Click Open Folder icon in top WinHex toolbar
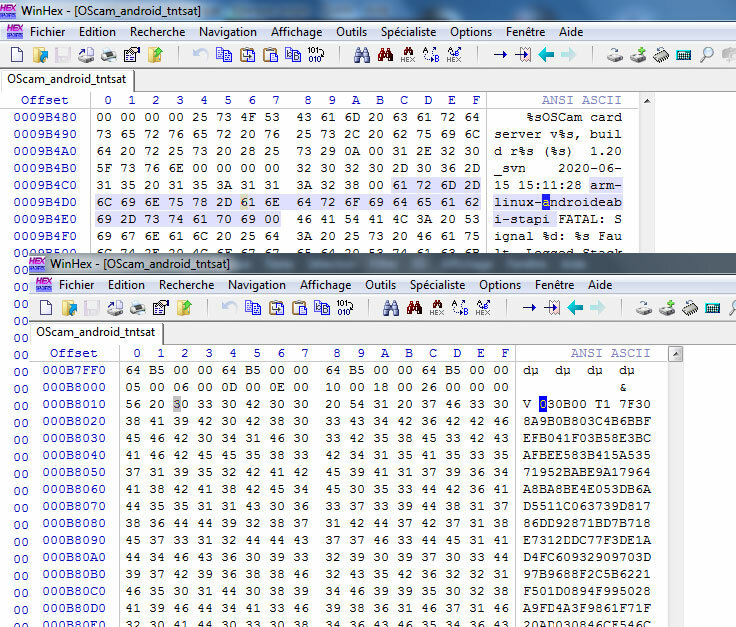 [x=155, y=55]
